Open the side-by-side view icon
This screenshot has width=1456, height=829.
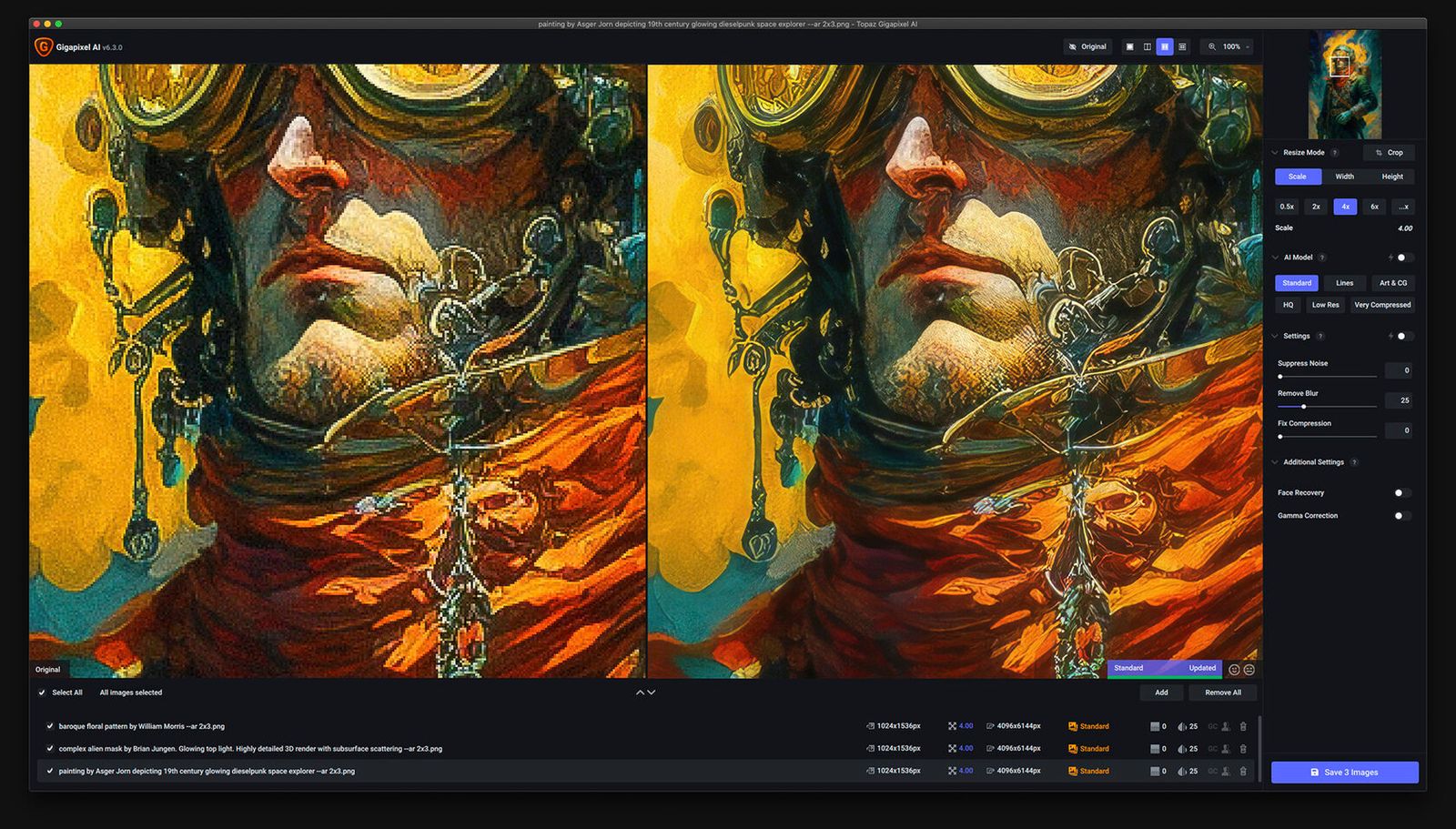(1164, 46)
